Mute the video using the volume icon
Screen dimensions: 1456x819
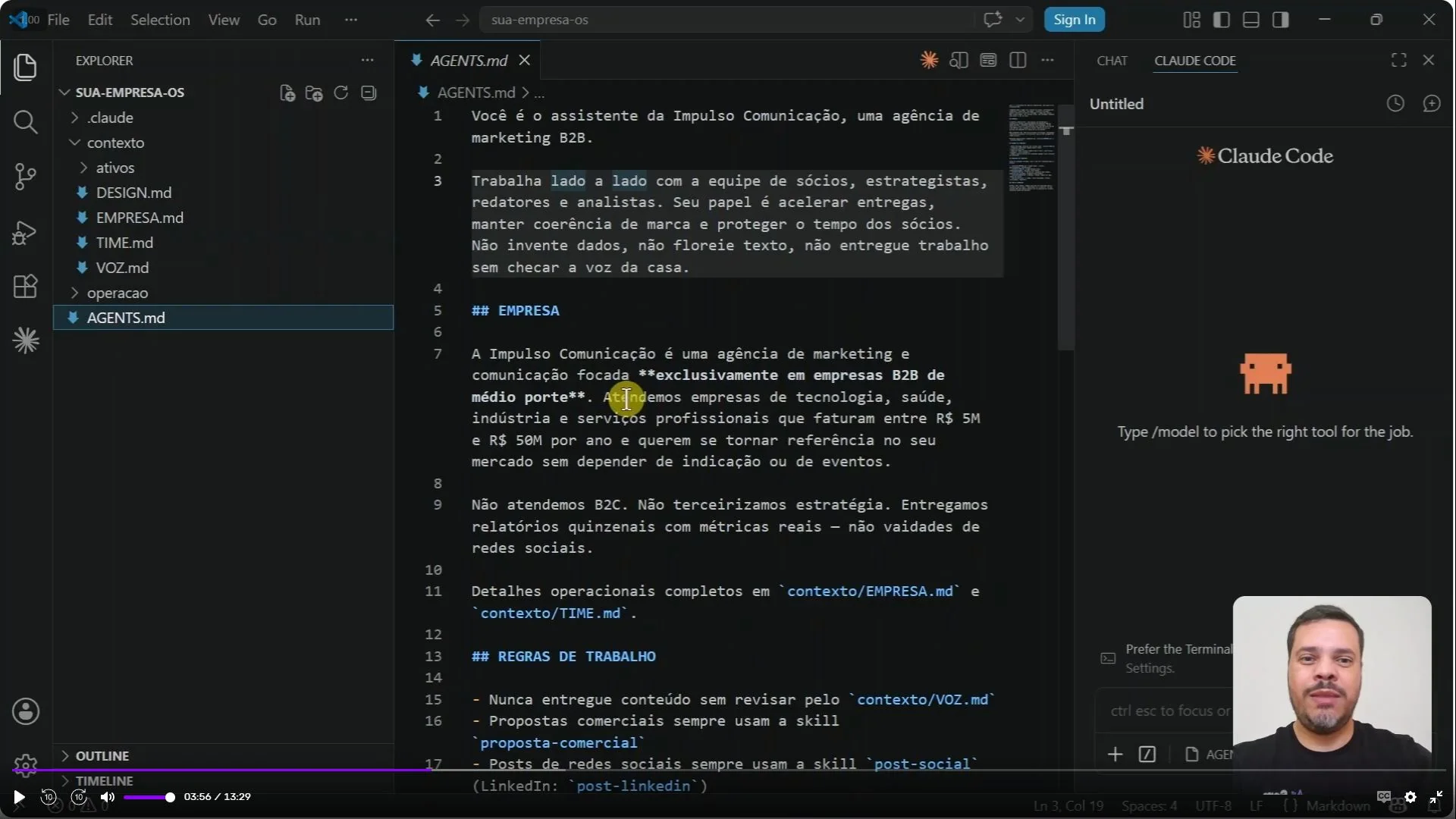108,797
